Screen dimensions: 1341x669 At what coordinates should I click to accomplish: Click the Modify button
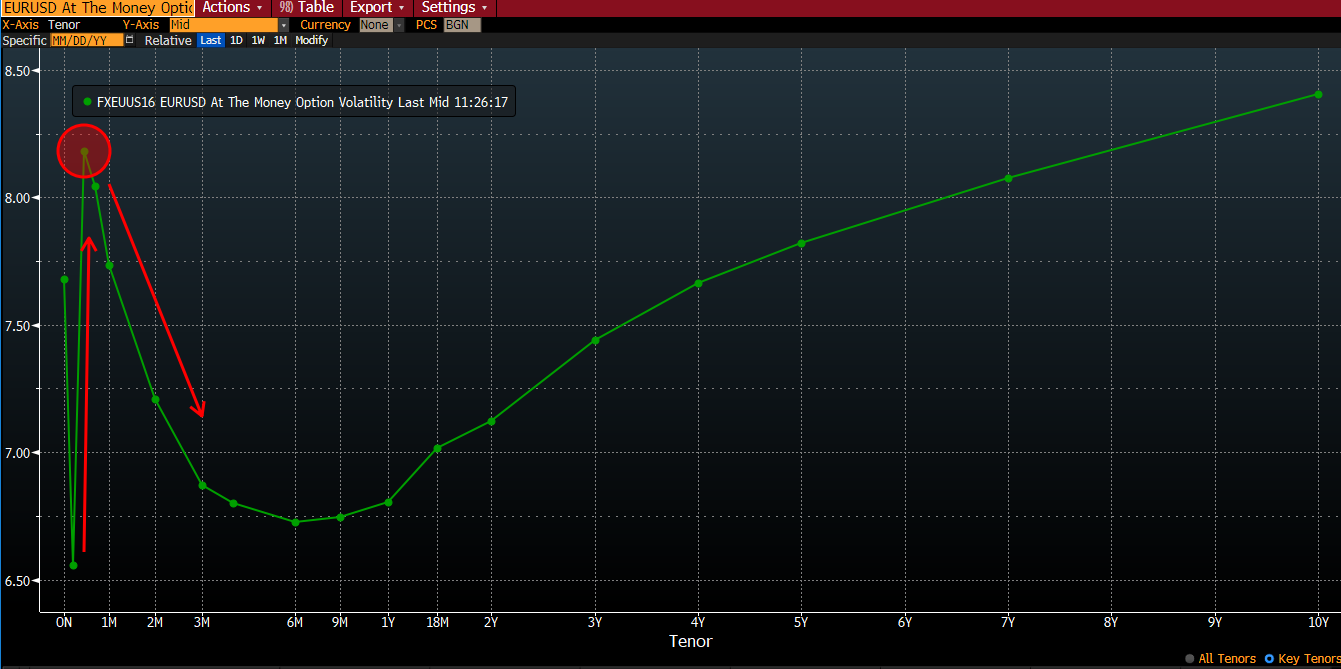[311, 40]
